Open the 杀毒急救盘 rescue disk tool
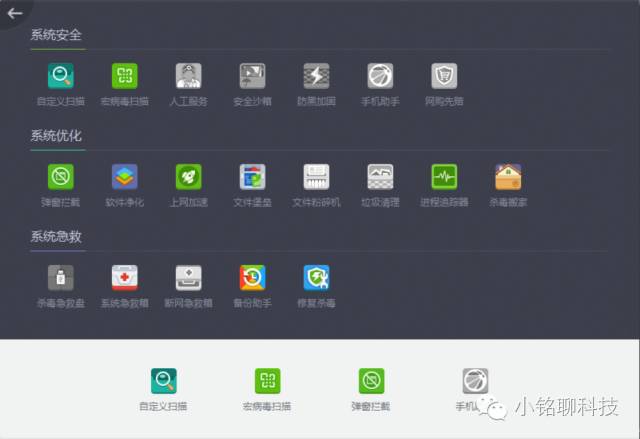 tap(61, 278)
